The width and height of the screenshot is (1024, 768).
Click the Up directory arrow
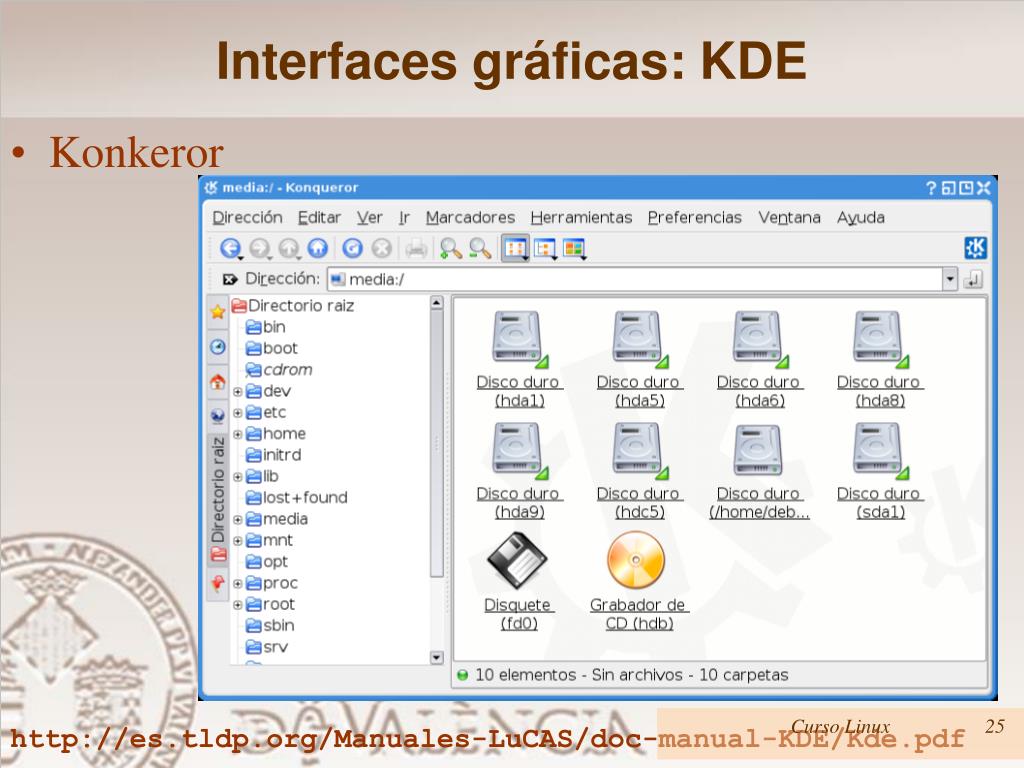(289, 248)
